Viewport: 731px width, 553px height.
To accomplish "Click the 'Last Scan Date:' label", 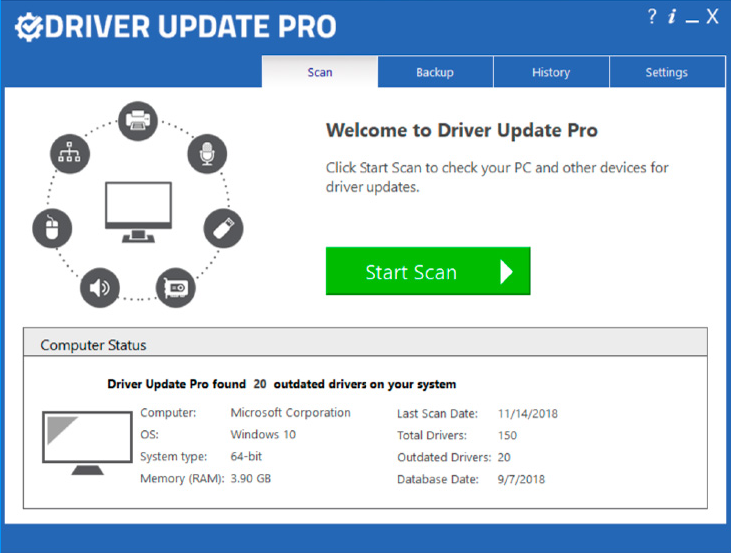I will point(437,414).
